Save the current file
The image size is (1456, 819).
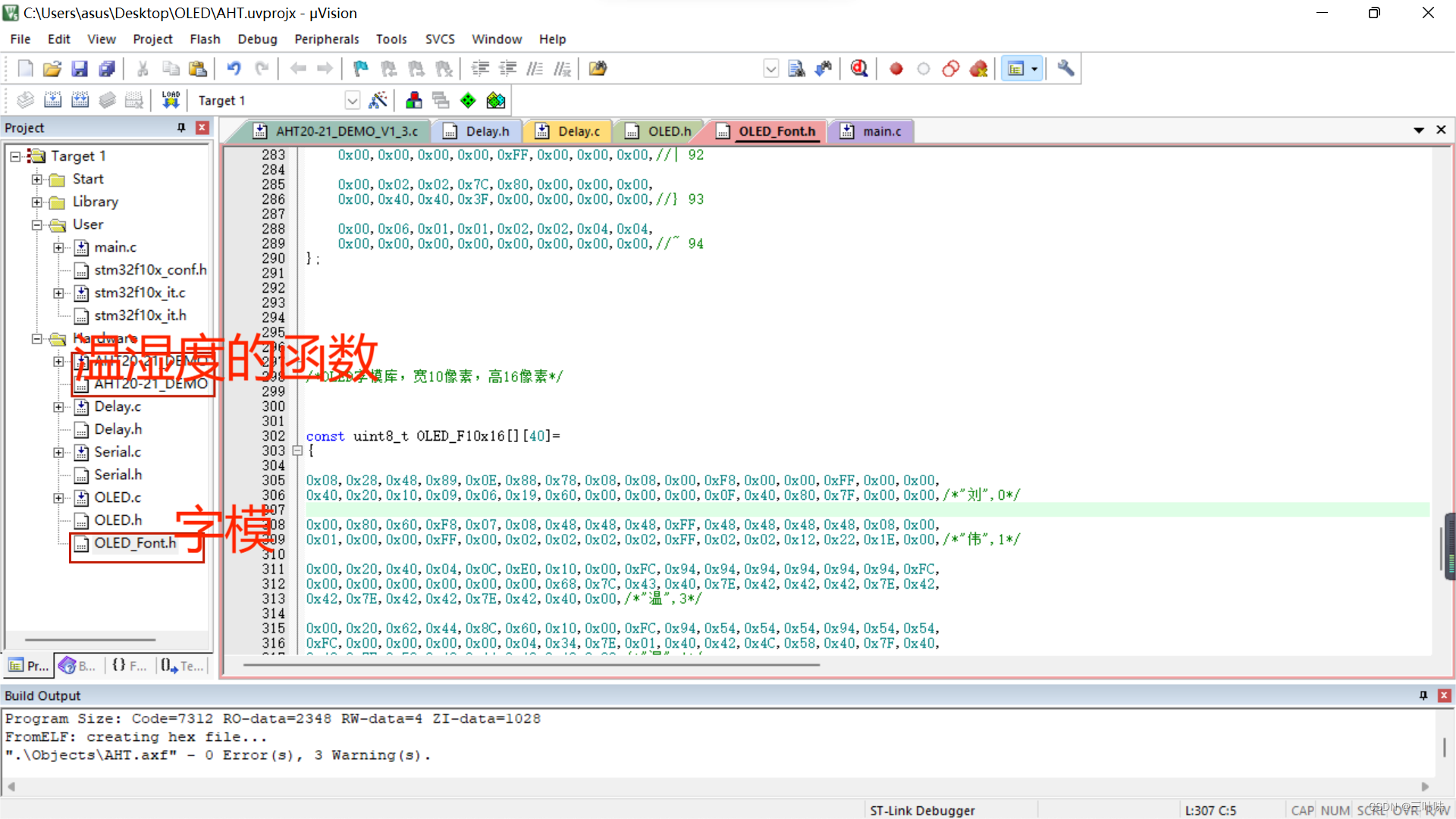coord(80,69)
